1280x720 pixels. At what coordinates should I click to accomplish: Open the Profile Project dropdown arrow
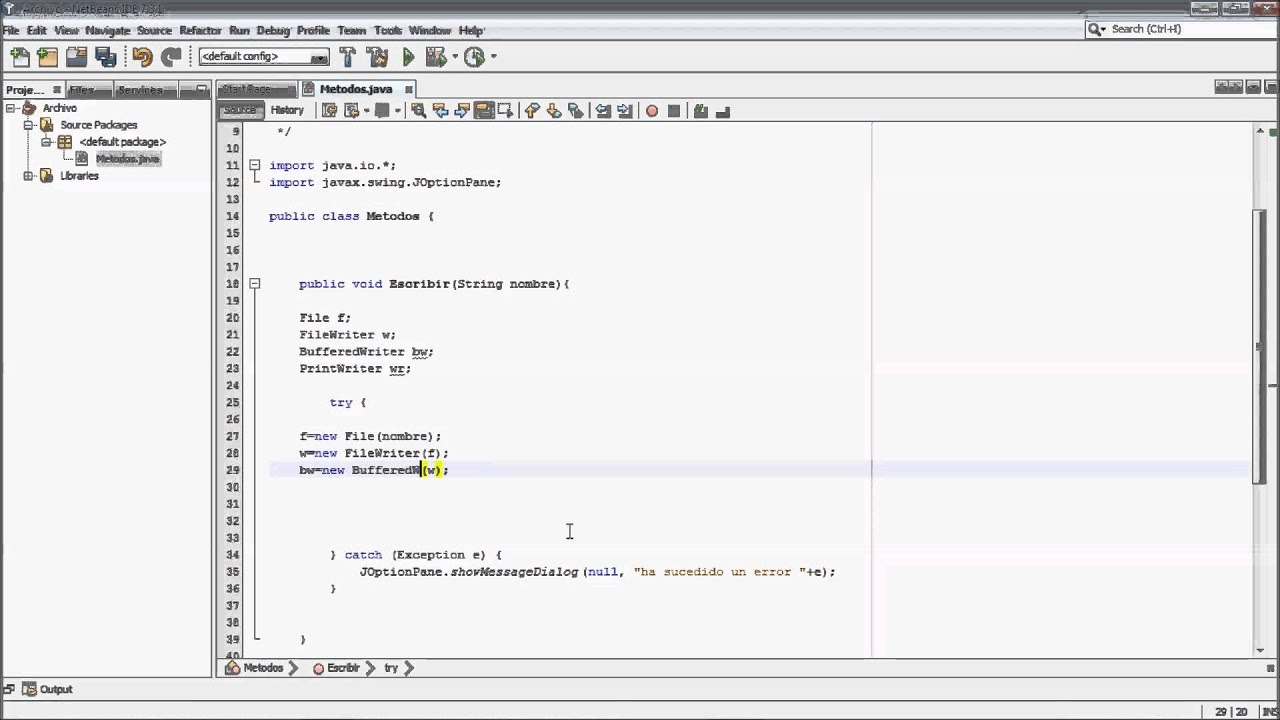pos(493,58)
